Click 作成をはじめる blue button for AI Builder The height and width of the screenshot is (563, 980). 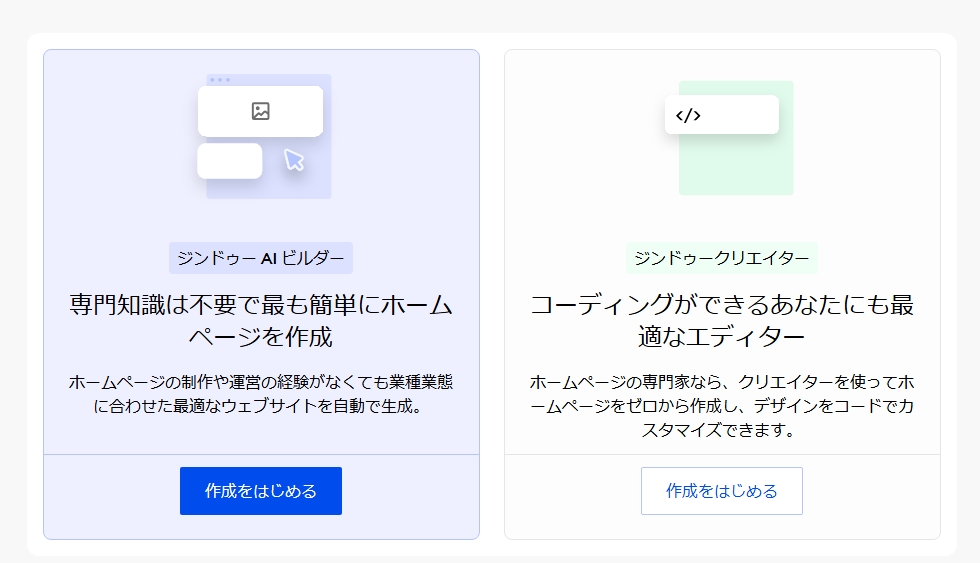(260, 491)
